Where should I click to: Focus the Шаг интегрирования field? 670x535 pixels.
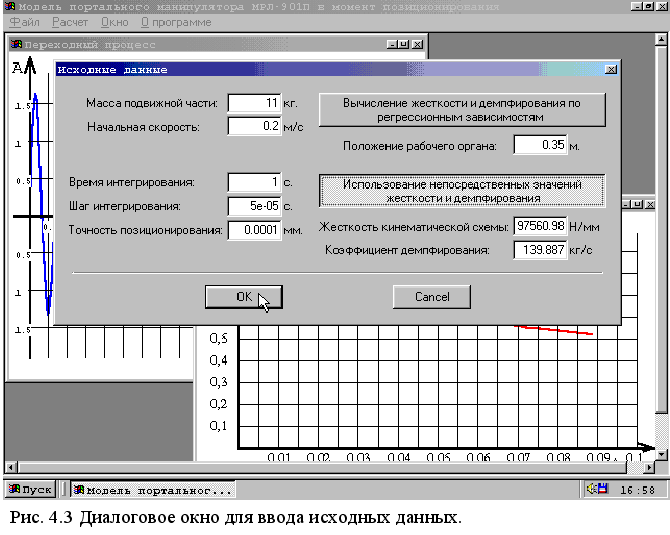tap(255, 206)
